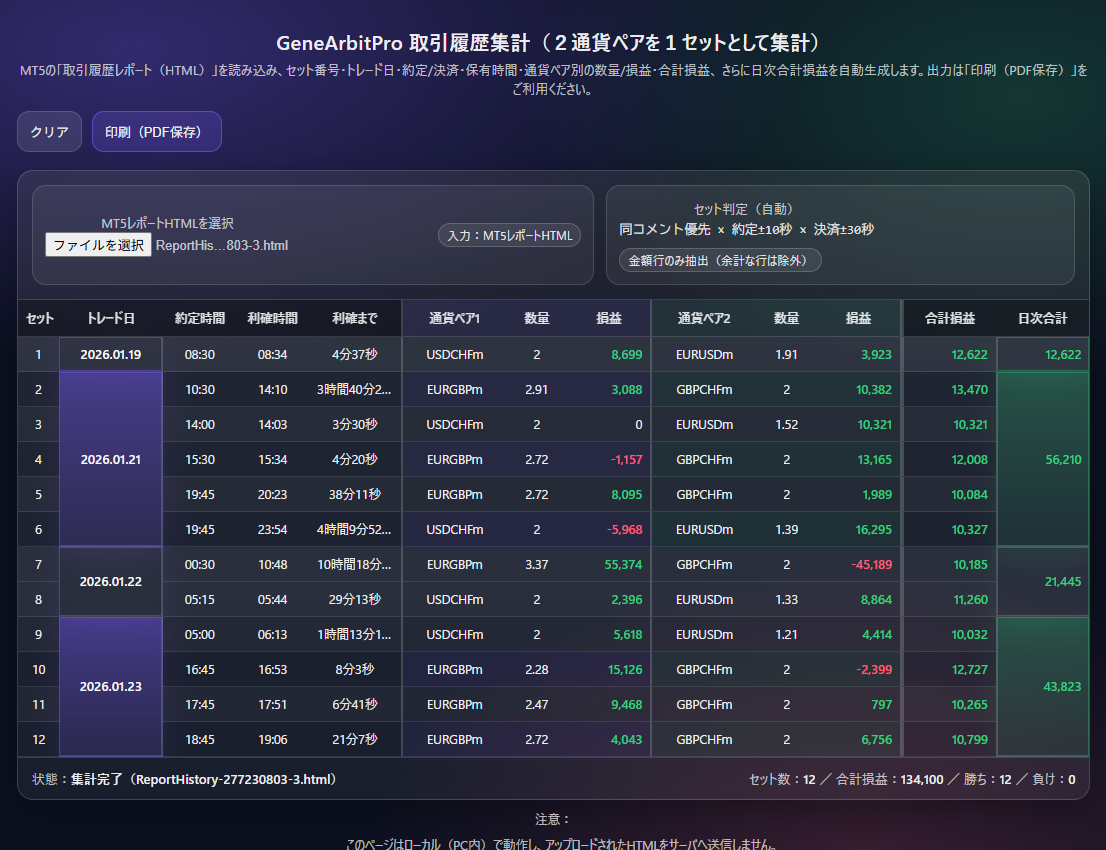Select the 55,374 profit value
The height and width of the screenshot is (850, 1106).
coord(623,565)
